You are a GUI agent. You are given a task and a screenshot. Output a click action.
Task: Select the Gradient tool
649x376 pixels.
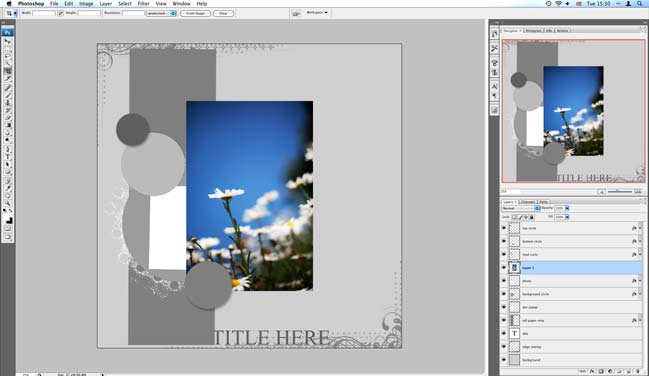click(7, 124)
